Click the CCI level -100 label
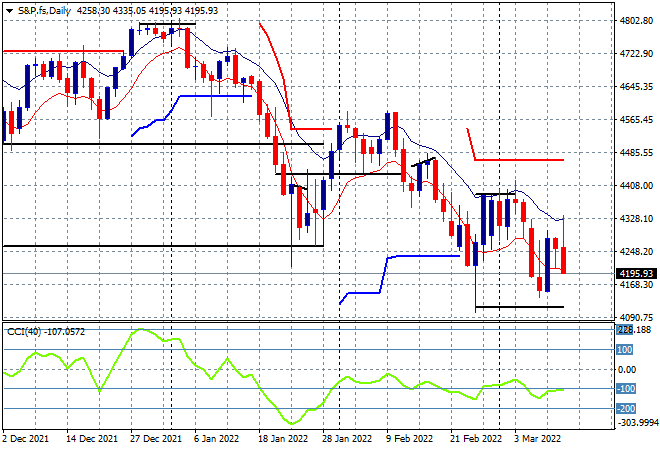Screen dimensions: 660x450 click(626, 389)
